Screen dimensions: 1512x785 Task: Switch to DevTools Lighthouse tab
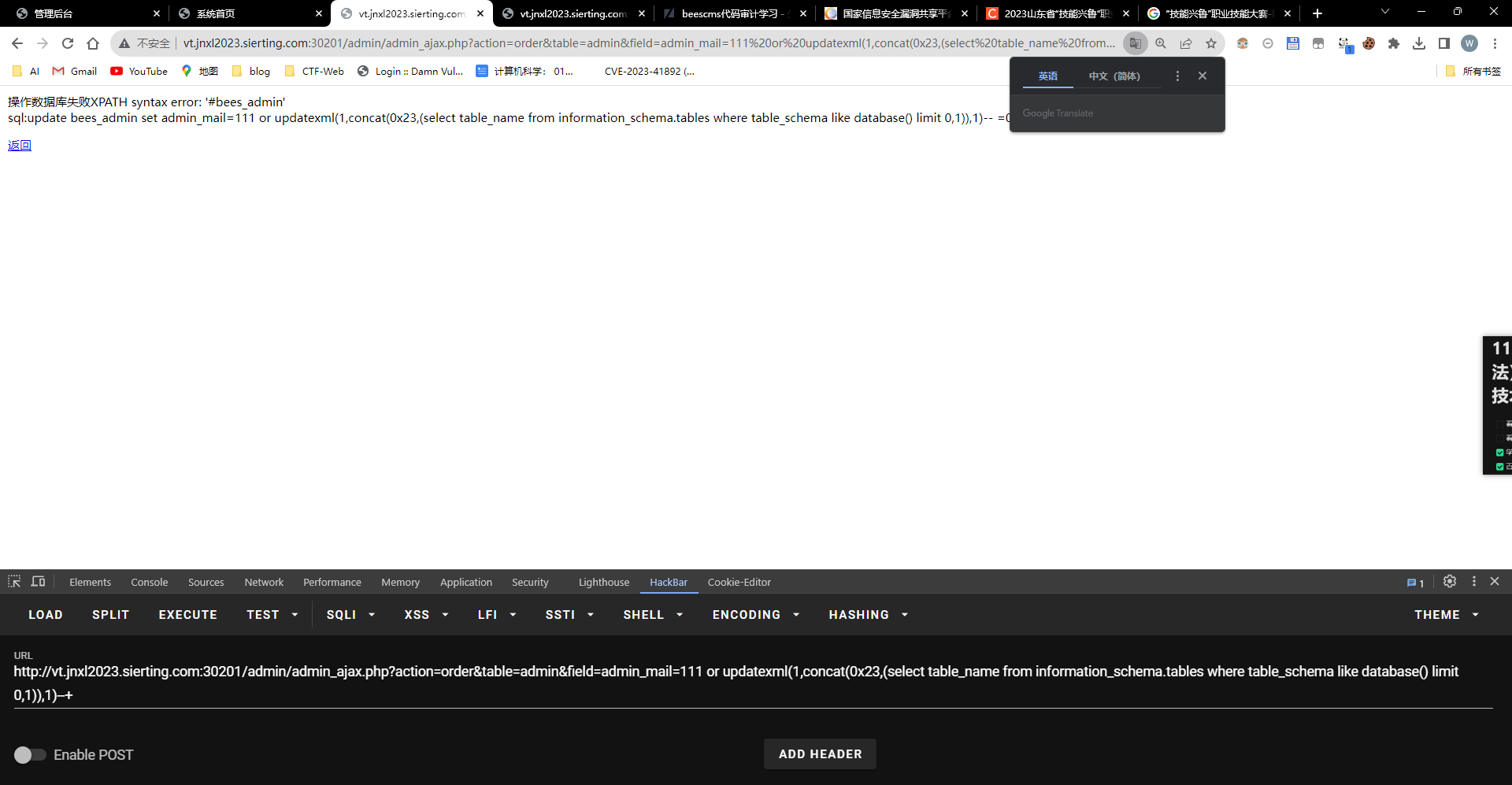pos(603,583)
